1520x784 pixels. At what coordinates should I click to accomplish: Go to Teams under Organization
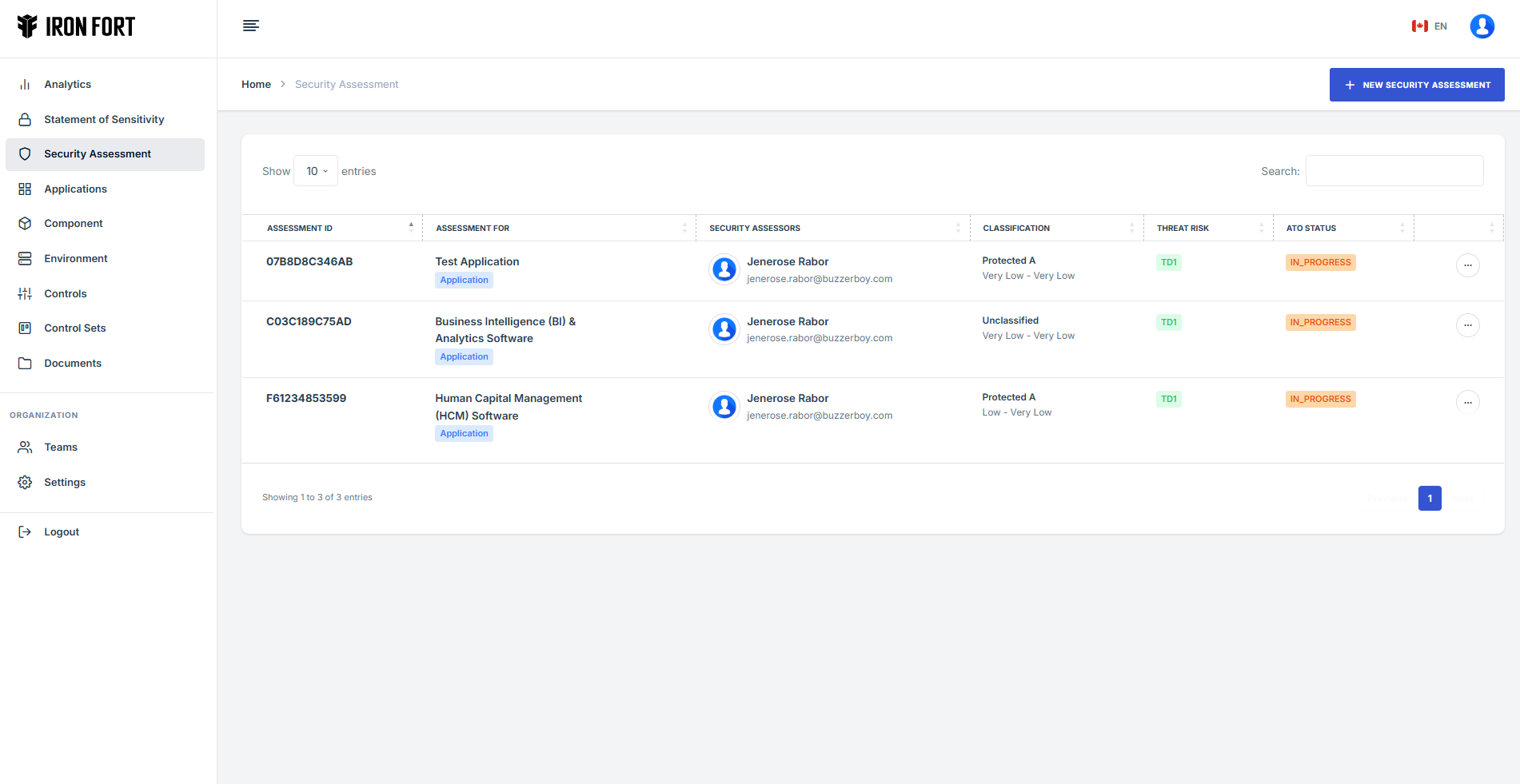(x=61, y=448)
